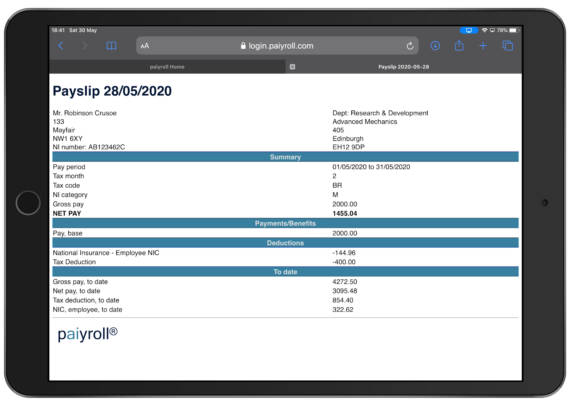Image resolution: width=569 pixels, height=400 pixels.
Task: Select the name Mr. Robinson Crusoe
Action: pyautogui.click(x=85, y=113)
